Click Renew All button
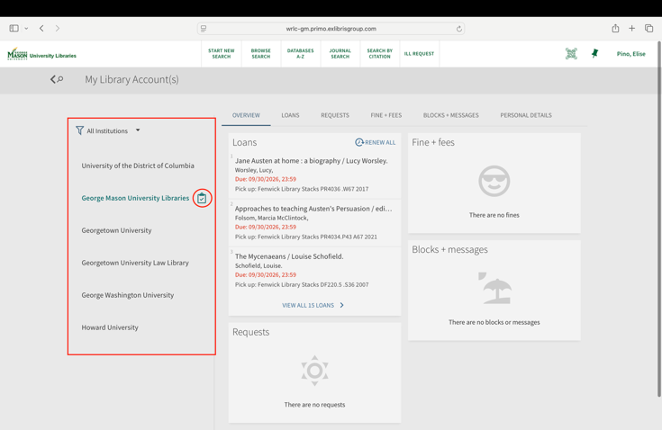 (375, 142)
